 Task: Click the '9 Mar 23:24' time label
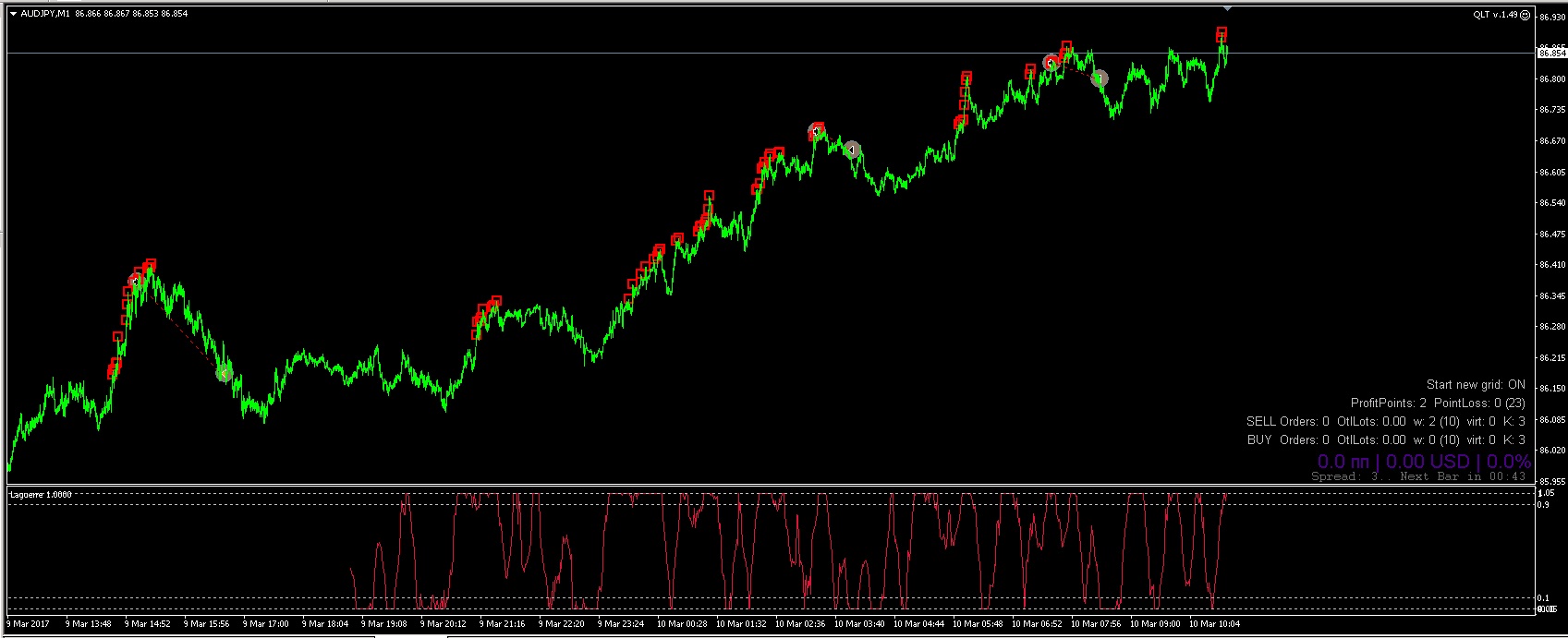[x=620, y=624]
